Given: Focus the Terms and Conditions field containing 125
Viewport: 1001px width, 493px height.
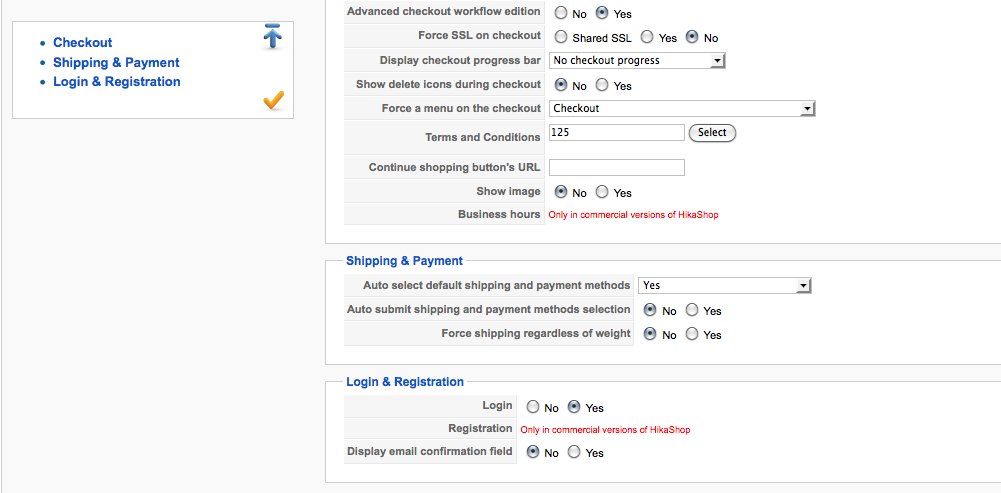Looking at the screenshot, I should click(617, 132).
